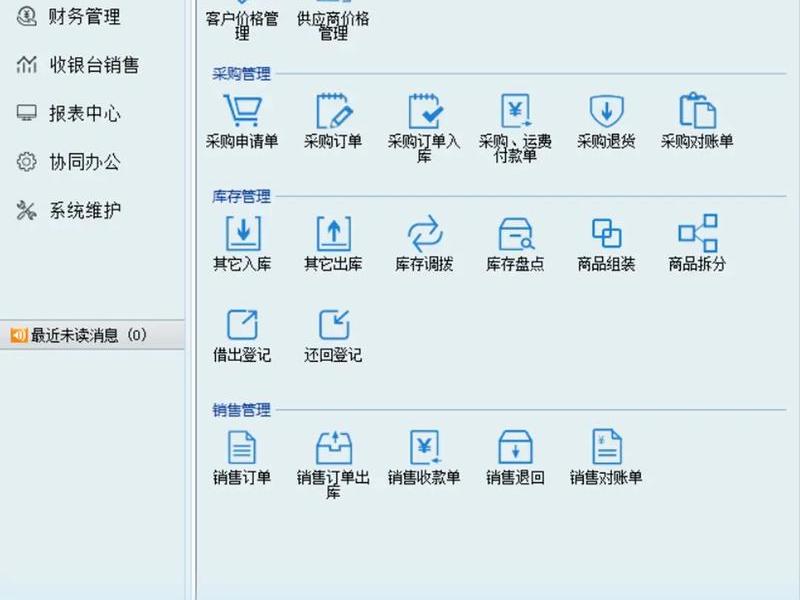Viewport: 800px width, 600px height.
Task: Open 其它出库 upload tray icon
Action: point(334,233)
